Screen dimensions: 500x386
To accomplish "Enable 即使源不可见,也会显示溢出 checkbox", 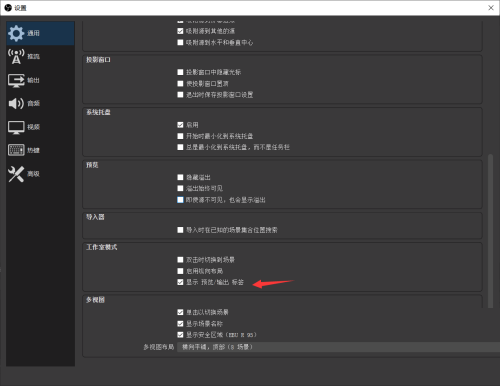I will click(180, 200).
